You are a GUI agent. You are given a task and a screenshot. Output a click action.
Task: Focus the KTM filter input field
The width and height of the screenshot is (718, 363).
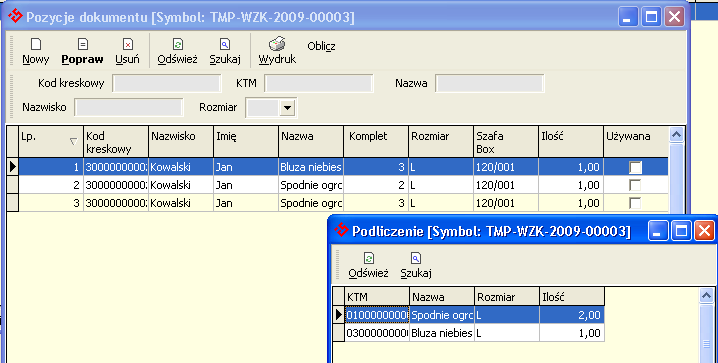tap(319, 84)
